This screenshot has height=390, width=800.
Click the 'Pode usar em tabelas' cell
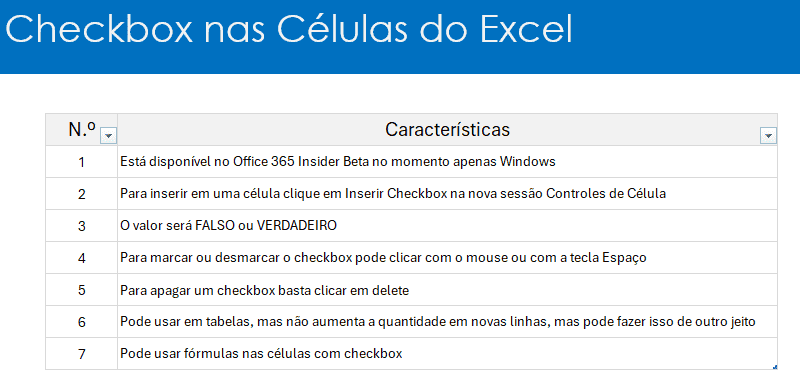tap(447, 322)
